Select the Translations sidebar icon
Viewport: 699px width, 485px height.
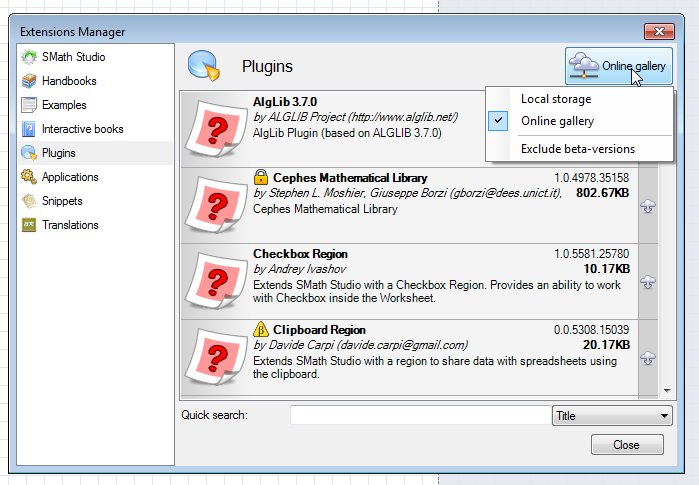pyautogui.click(x=29, y=225)
